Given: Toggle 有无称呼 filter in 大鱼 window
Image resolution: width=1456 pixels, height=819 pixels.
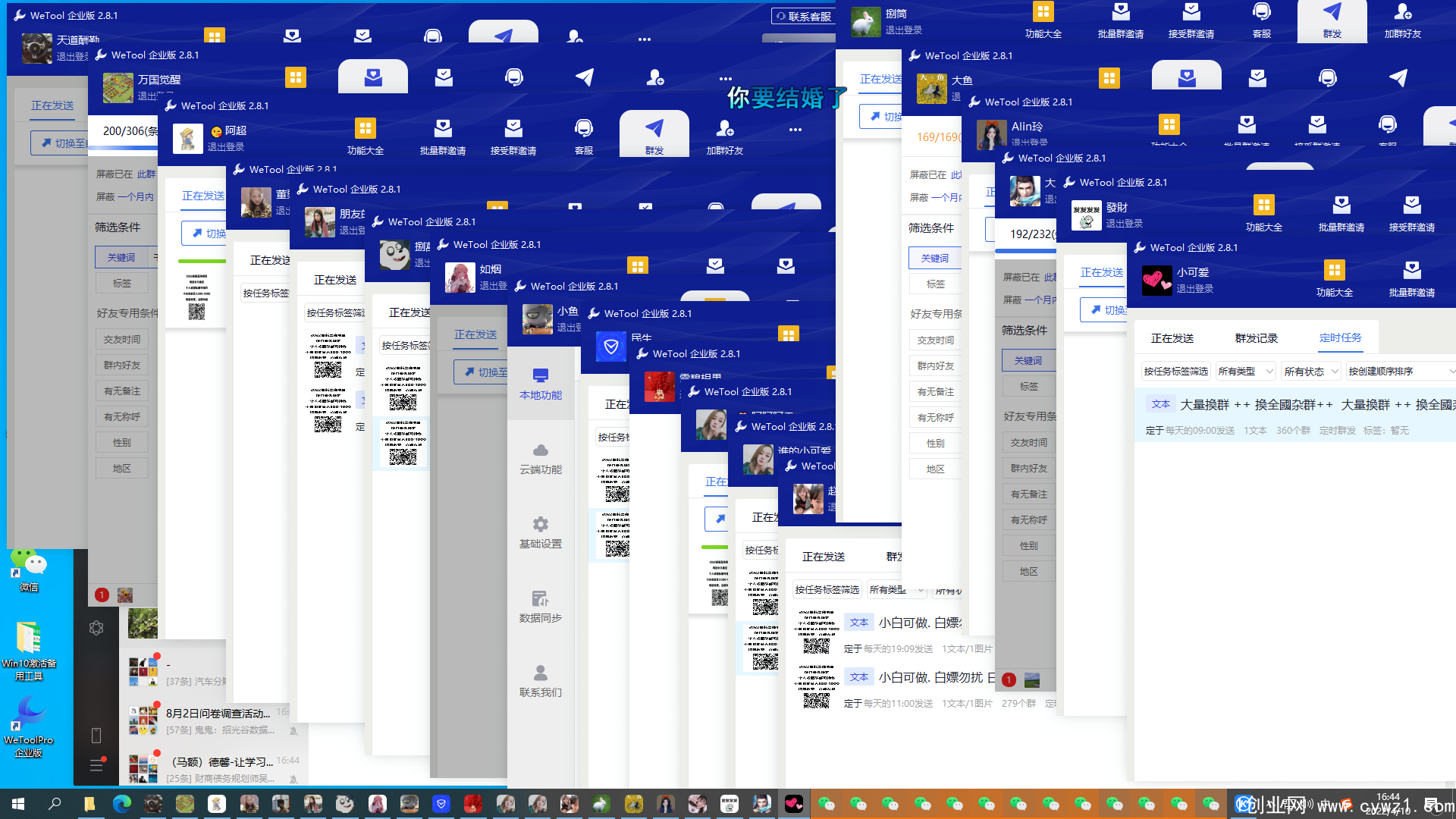Looking at the screenshot, I should click(935, 418).
